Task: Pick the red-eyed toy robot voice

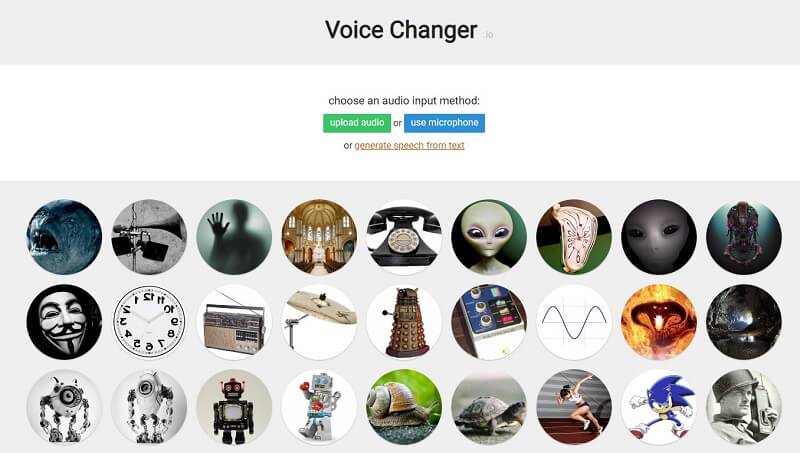Action: (x=234, y=407)
